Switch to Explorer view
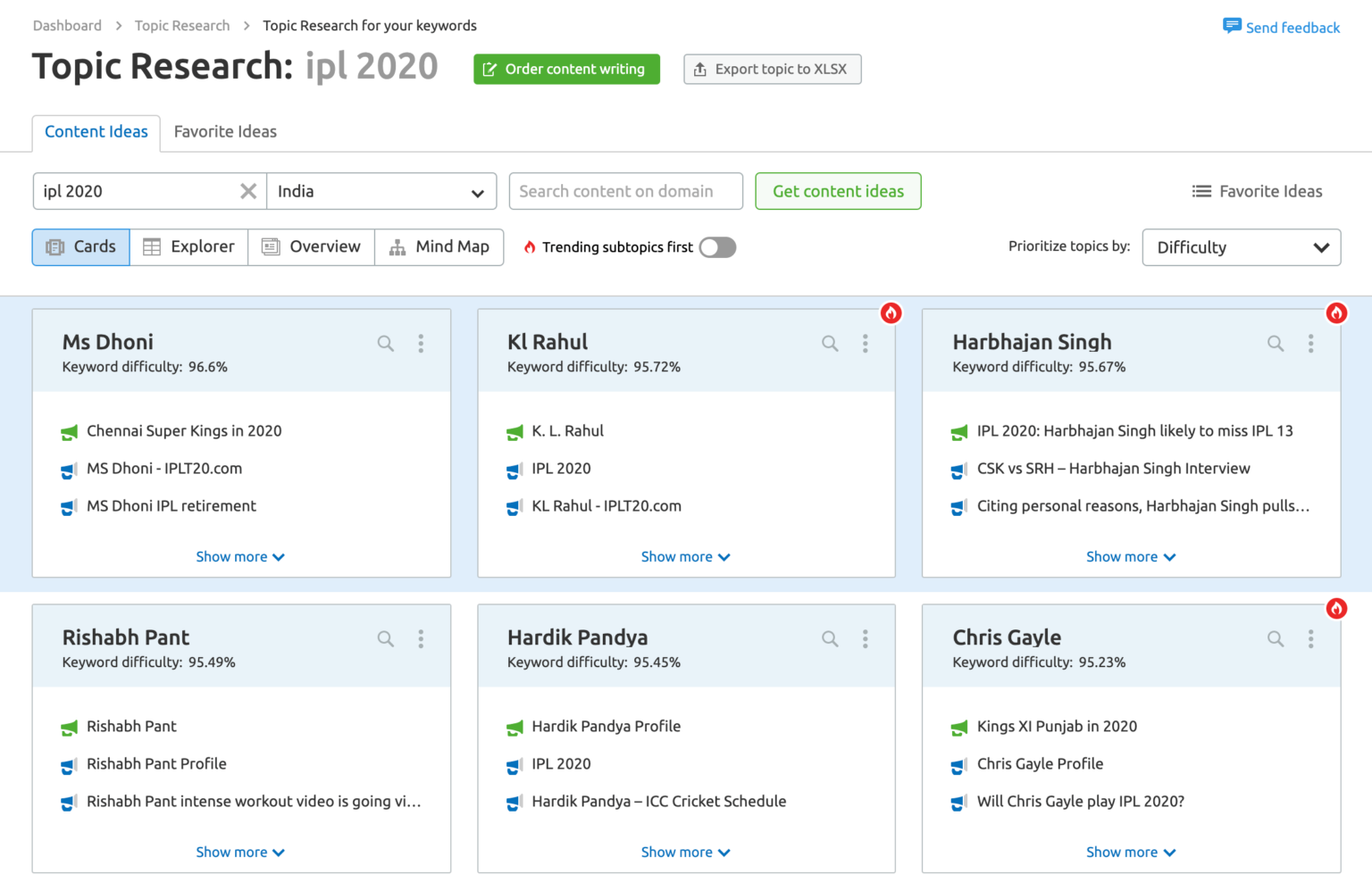1372x891 pixels. (x=188, y=246)
